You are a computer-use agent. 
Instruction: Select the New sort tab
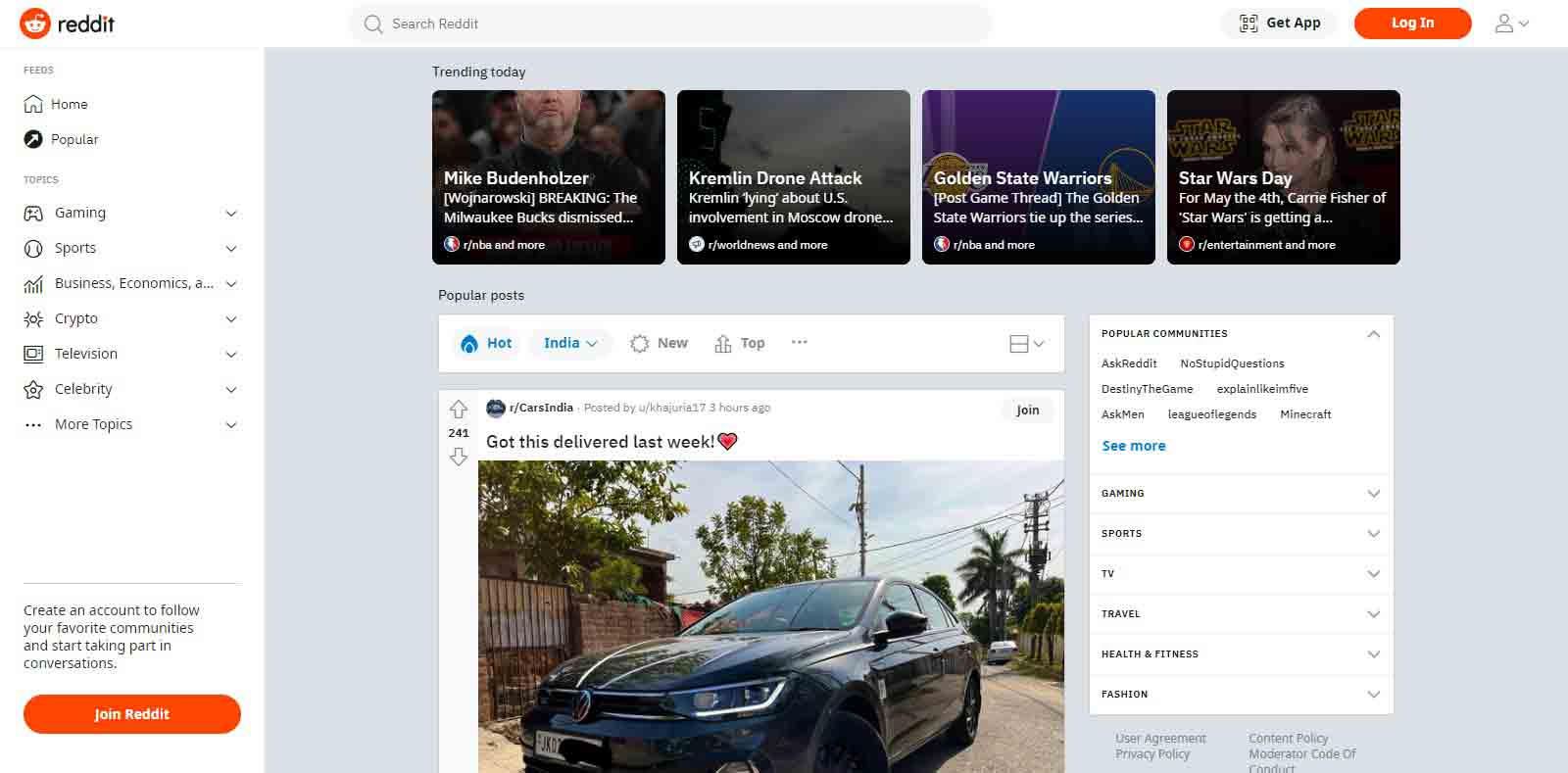tap(660, 343)
